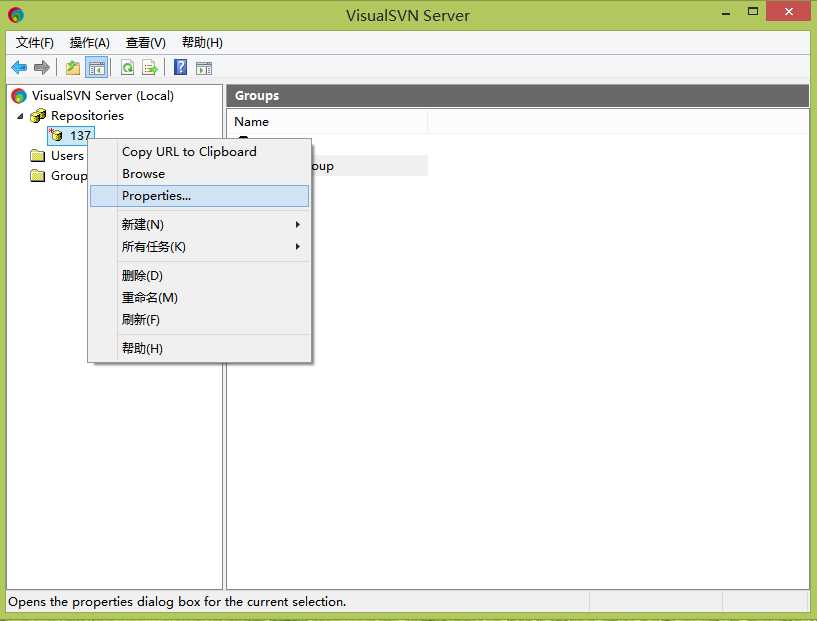Open the 操作(A) menu
The image size is (817, 621).
coord(90,43)
